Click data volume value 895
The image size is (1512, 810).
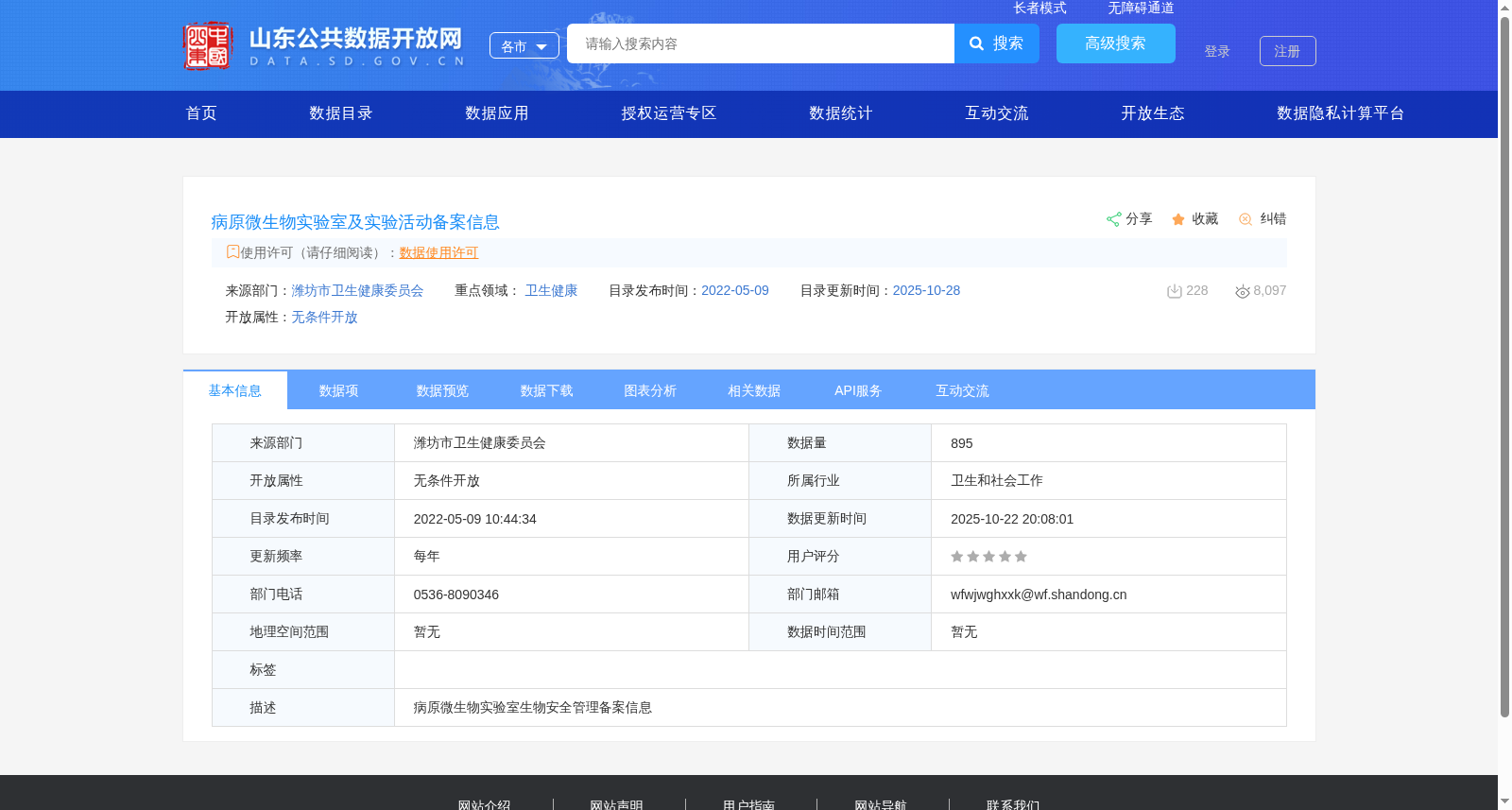(962, 443)
